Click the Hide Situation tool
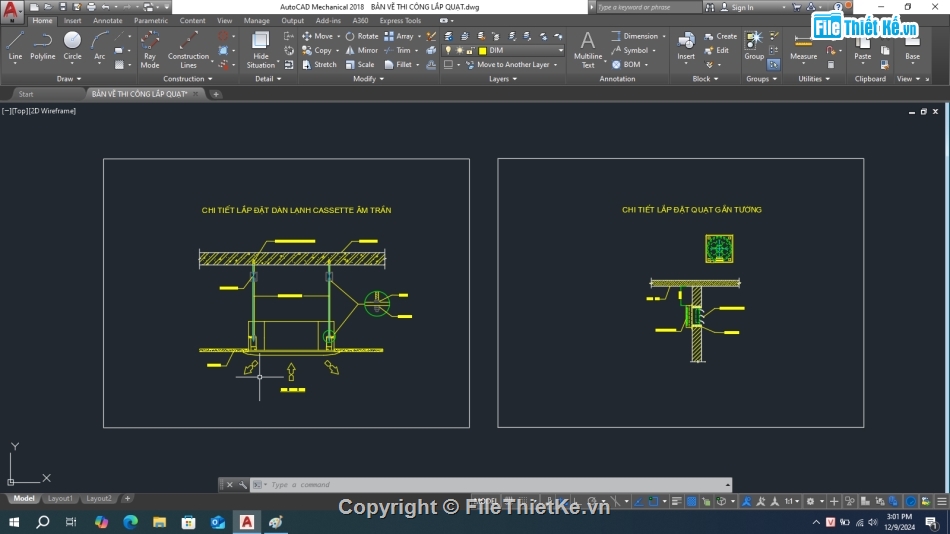This screenshot has height=534, width=950. tap(261, 50)
